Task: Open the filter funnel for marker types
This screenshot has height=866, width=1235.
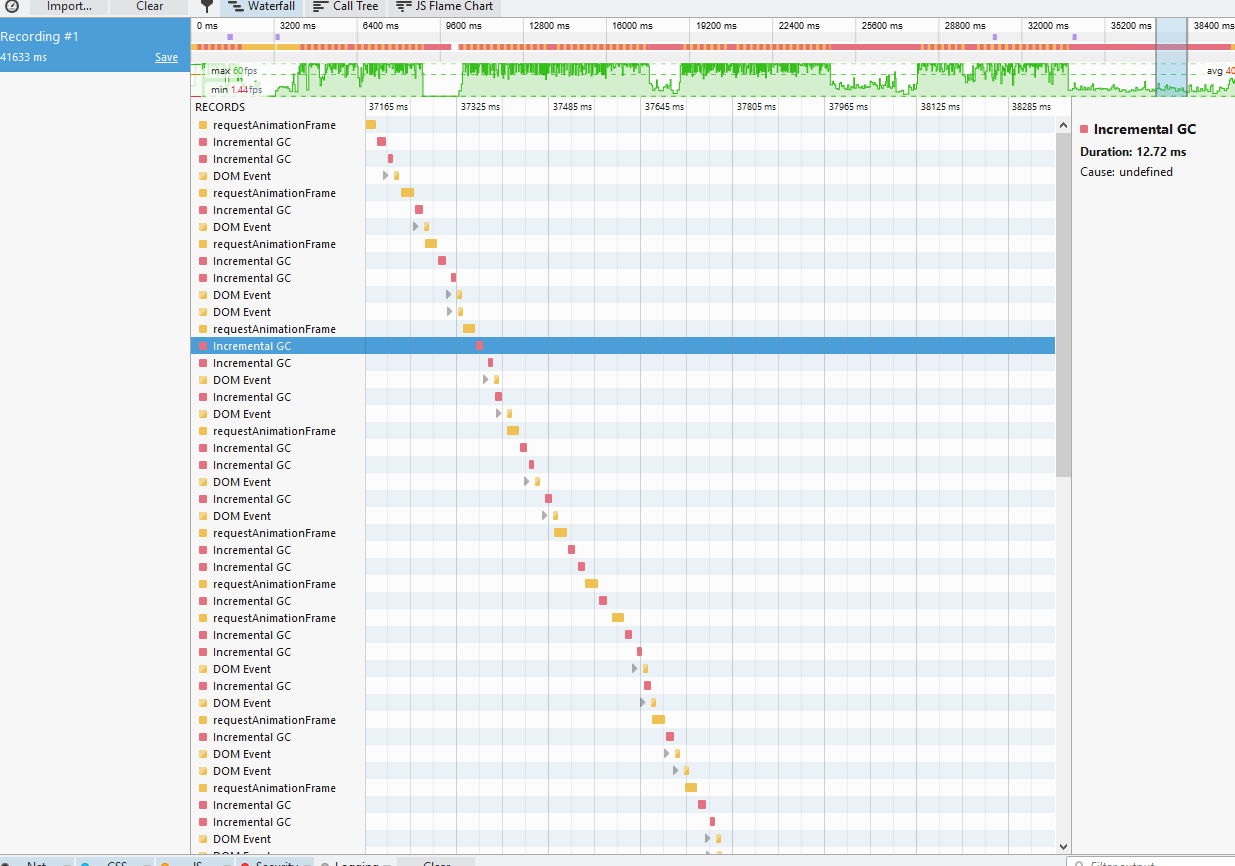Action: tap(206, 6)
